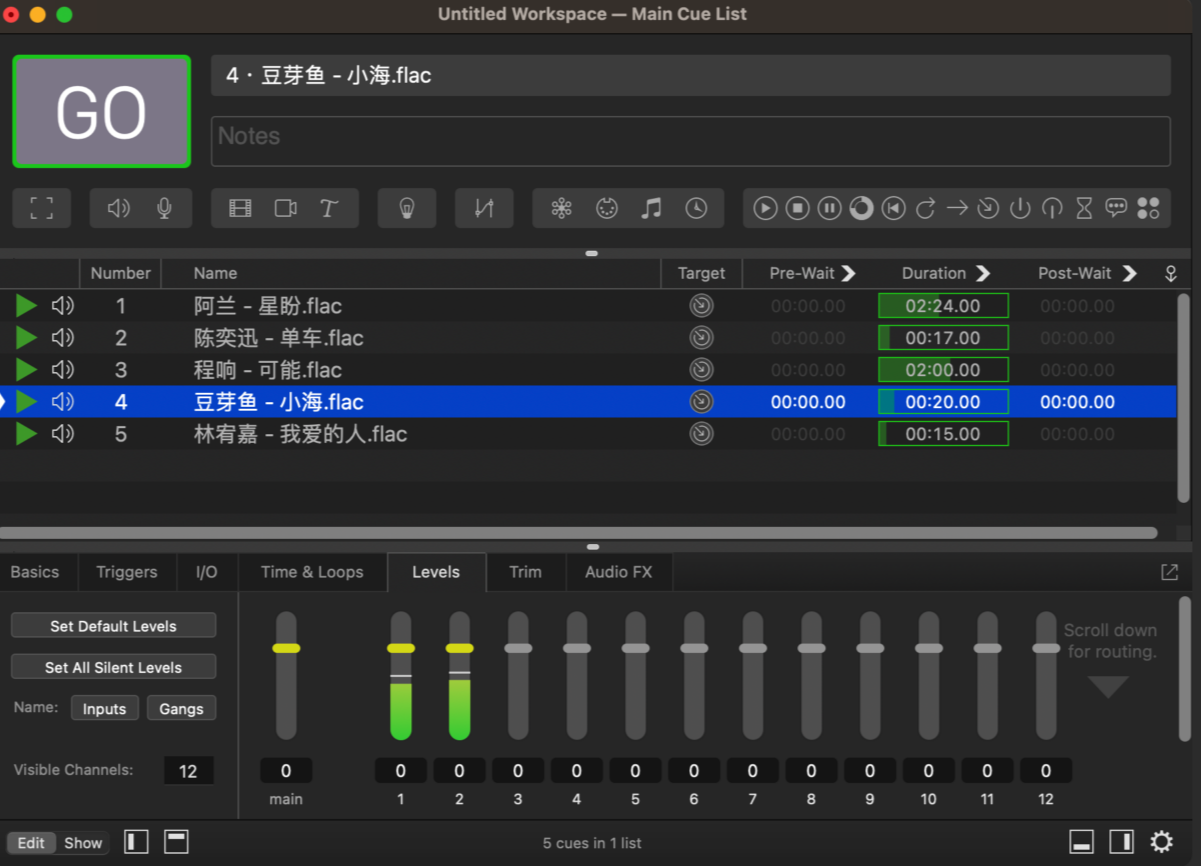Screen dimensions: 1201x866
Task: Click the Notes field
Action: 690,141
